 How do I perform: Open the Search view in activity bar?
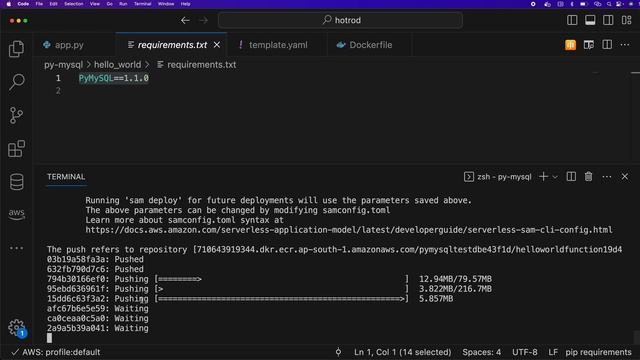(16, 82)
